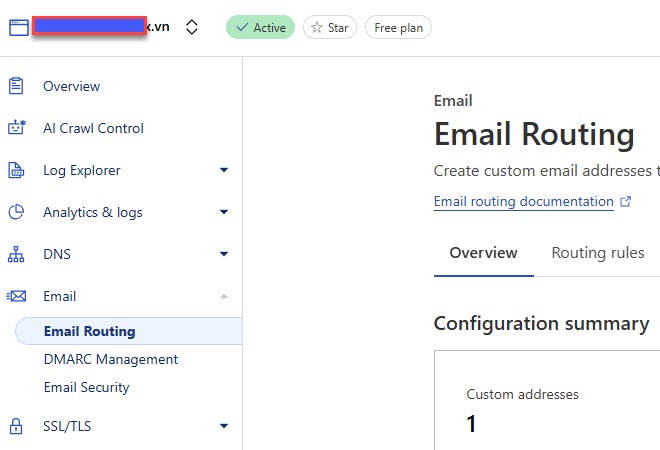This screenshot has width=660, height=450.
Task: Expand the Log Explorer submenu arrow
Action: (224, 170)
